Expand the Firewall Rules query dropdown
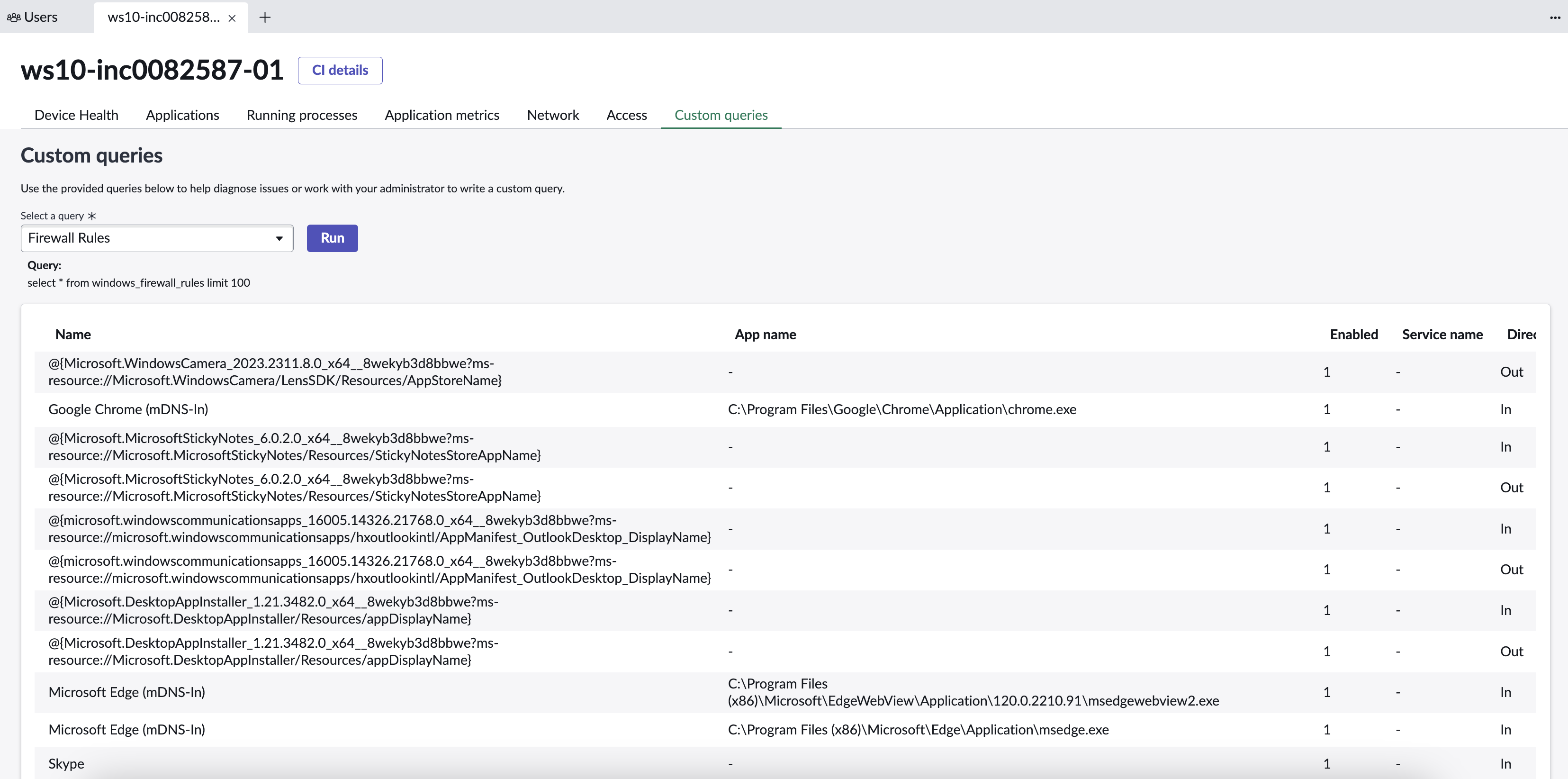Screen dimensions: 1568x779 (x=157, y=238)
